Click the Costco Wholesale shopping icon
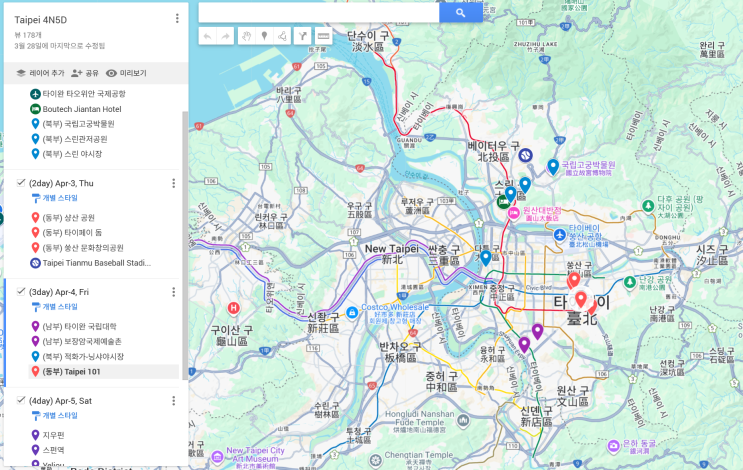The height and width of the screenshot is (470, 743). point(352,312)
